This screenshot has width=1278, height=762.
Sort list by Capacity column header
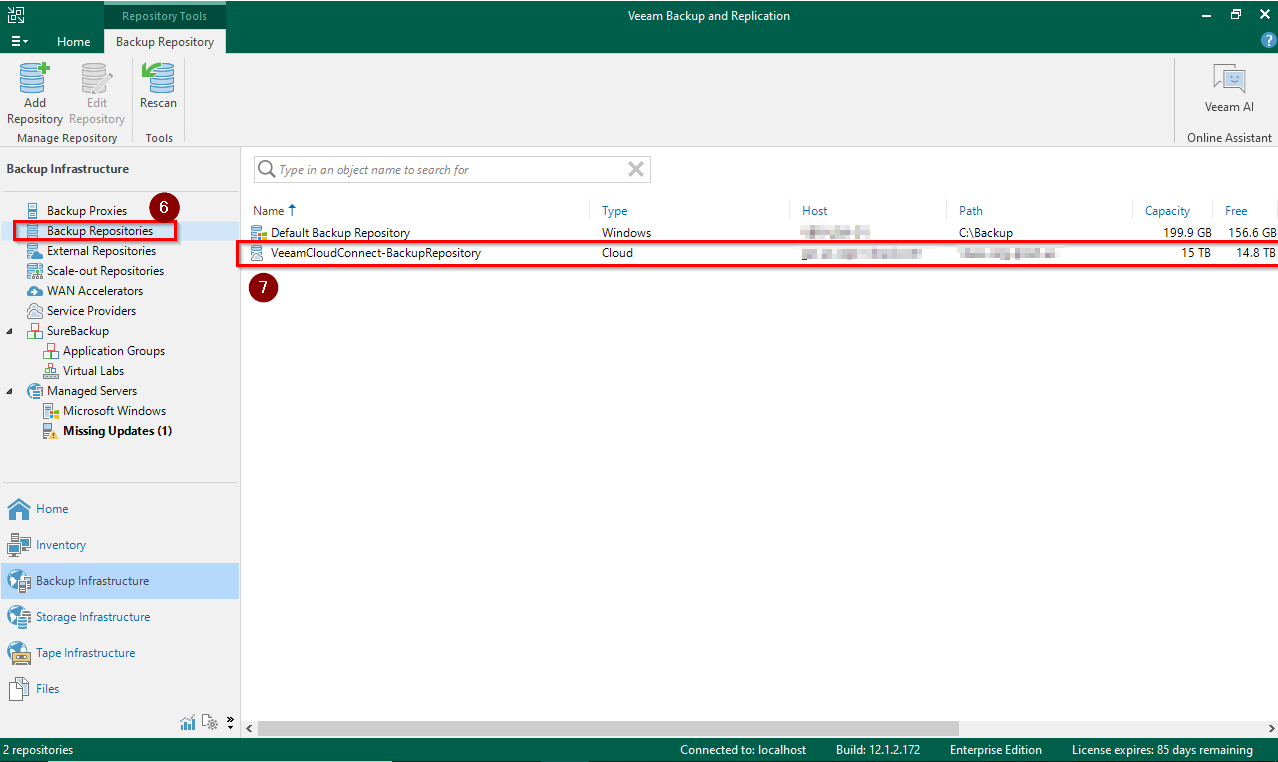(x=1167, y=211)
